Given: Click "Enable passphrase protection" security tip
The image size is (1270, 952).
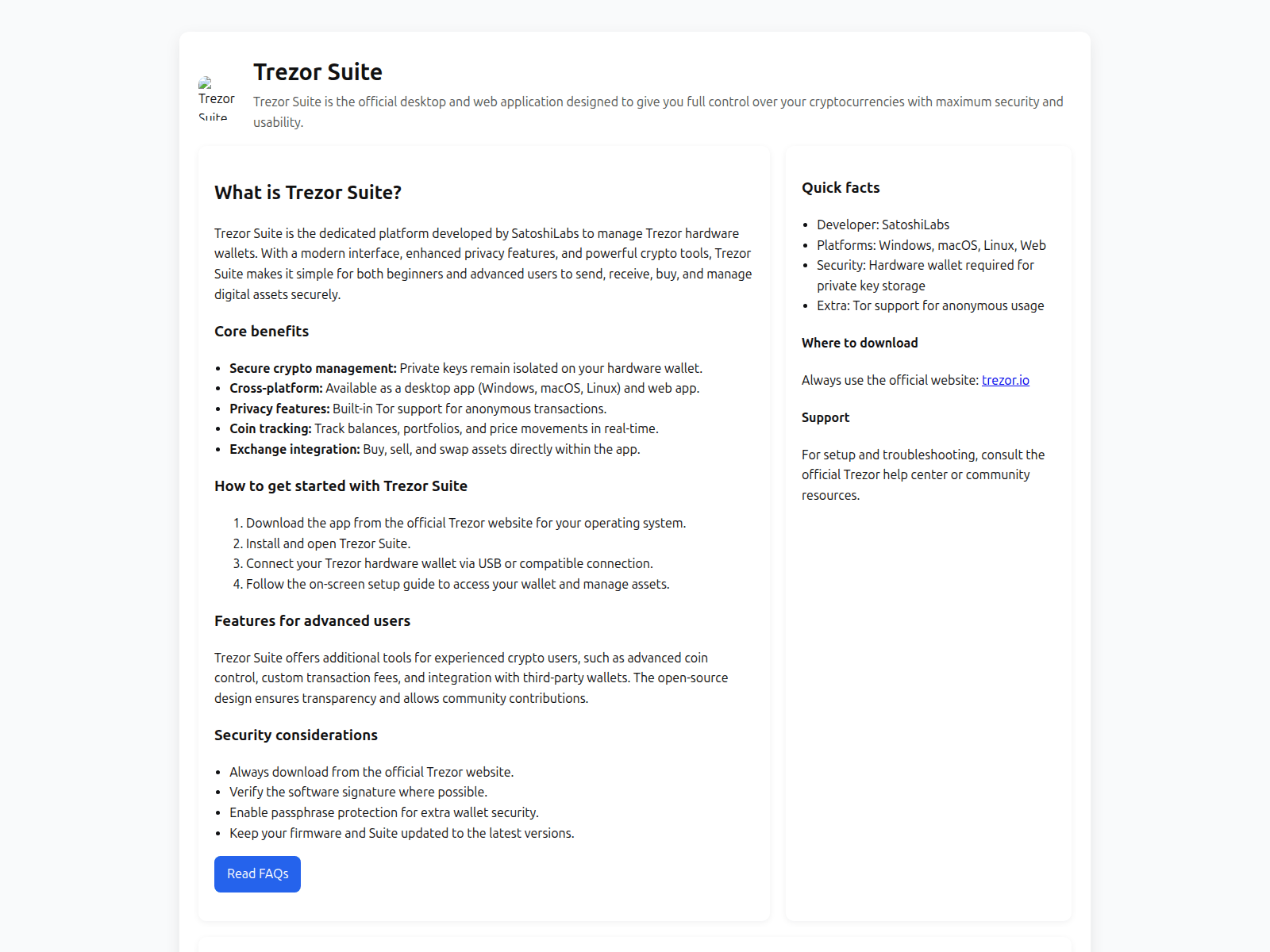Looking at the screenshot, I should [x=383, y=812].
